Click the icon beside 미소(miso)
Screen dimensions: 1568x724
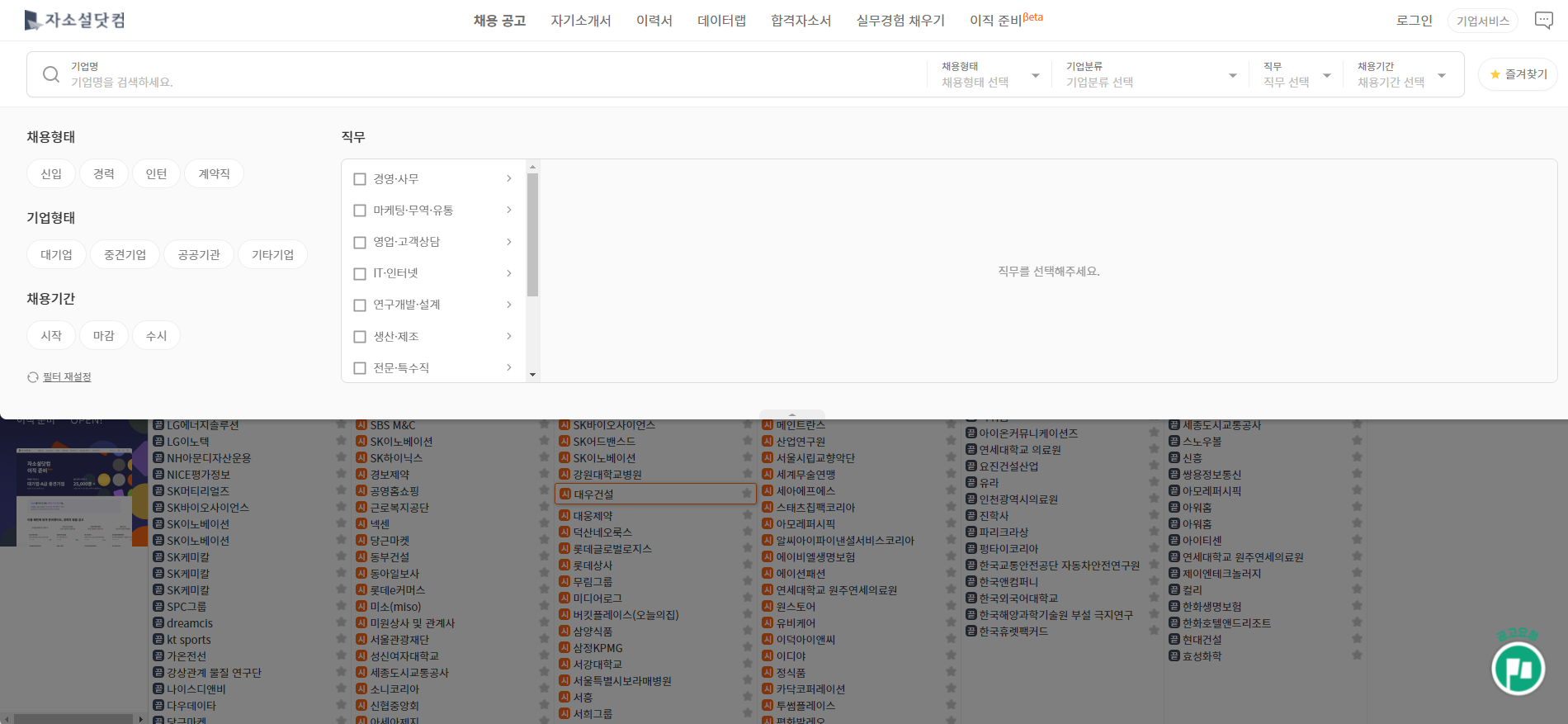tap(361, 607)
